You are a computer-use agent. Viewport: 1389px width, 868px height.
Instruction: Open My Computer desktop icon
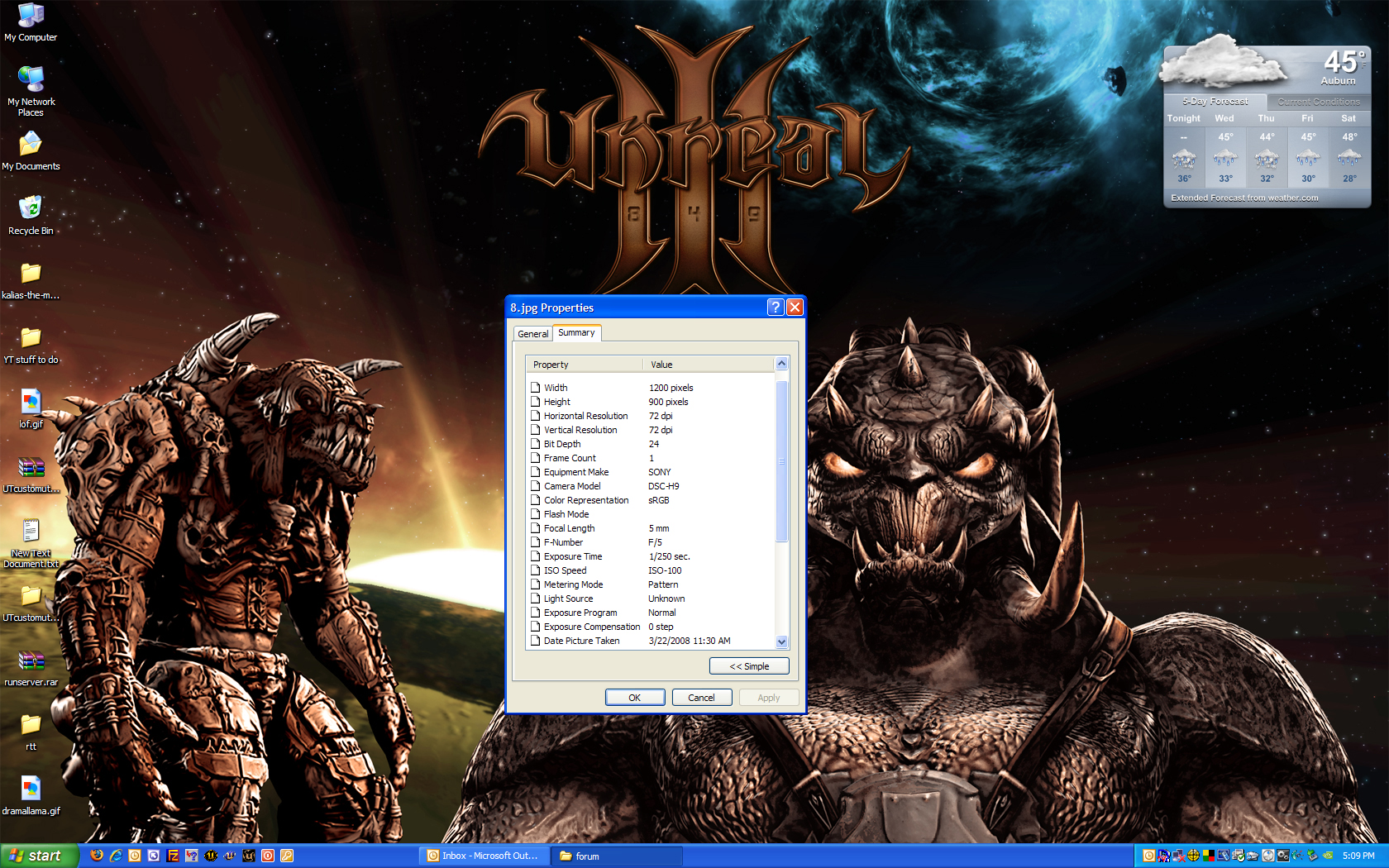(x=31, y=22)
